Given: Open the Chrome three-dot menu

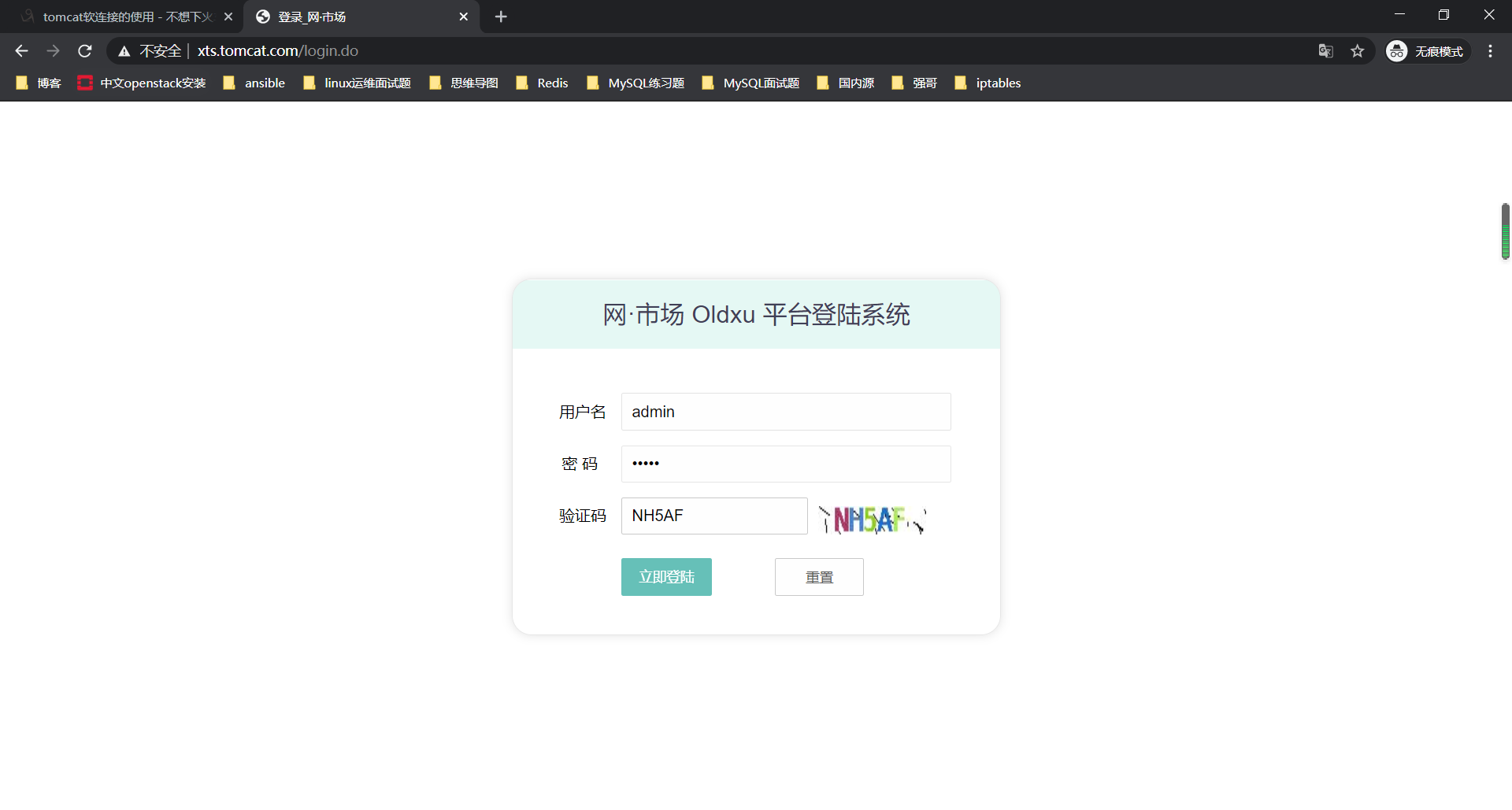Looking at the screenshot, I should click(x=1490, y=51).
